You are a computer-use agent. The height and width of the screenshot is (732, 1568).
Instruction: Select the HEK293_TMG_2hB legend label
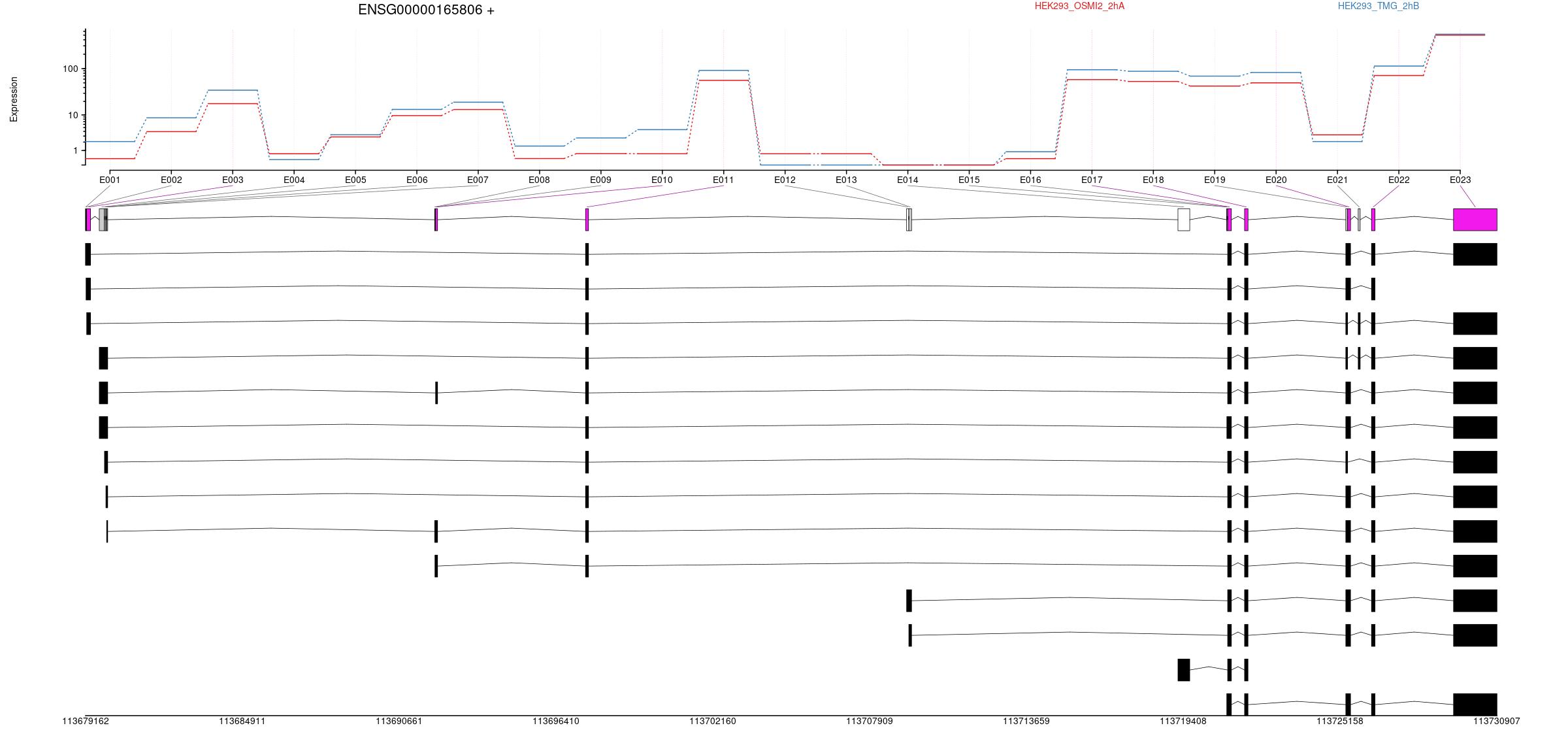pos(1379,6)
